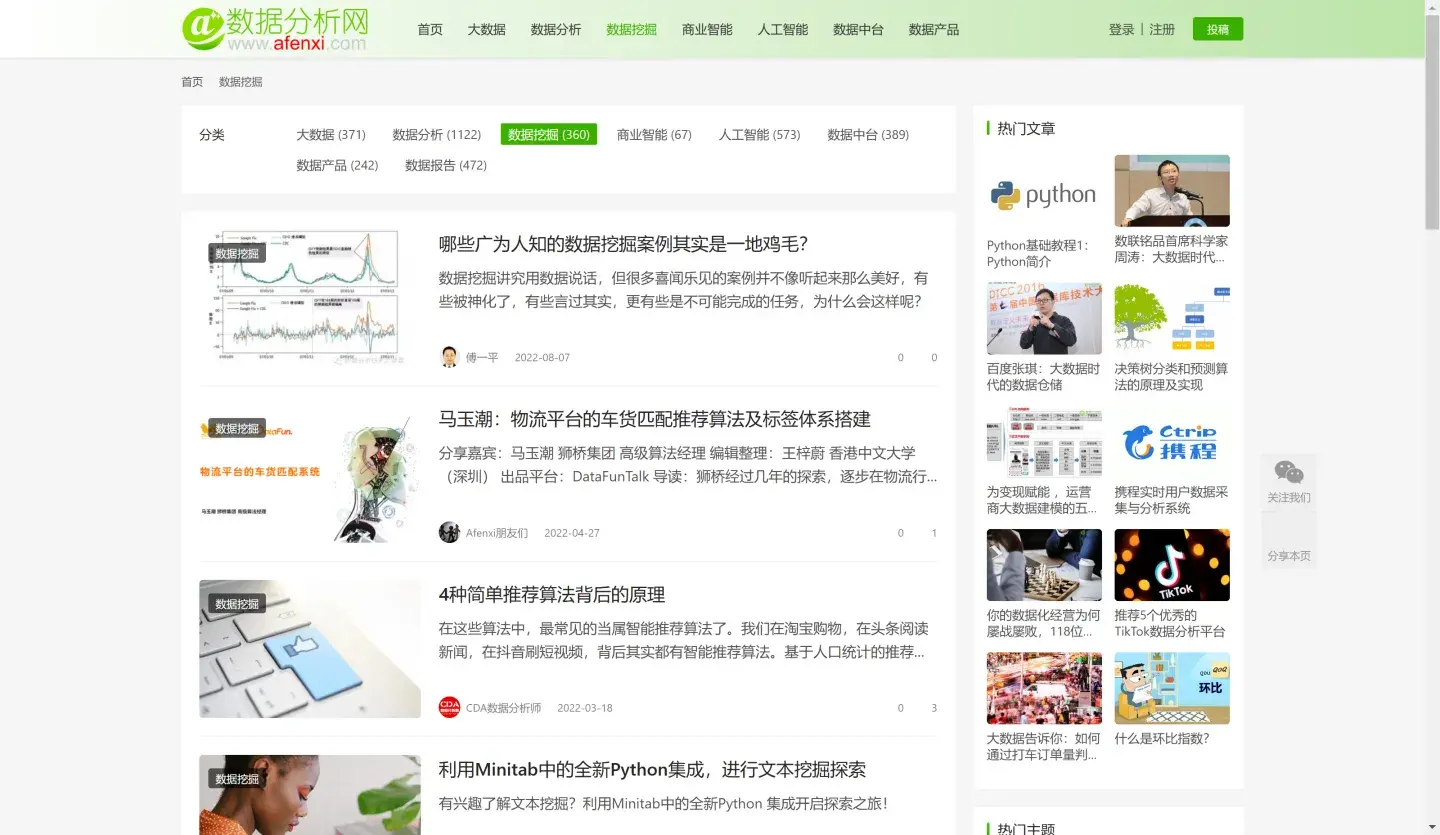Open 数据挖掘 in the top navigation

coord(631,29)
